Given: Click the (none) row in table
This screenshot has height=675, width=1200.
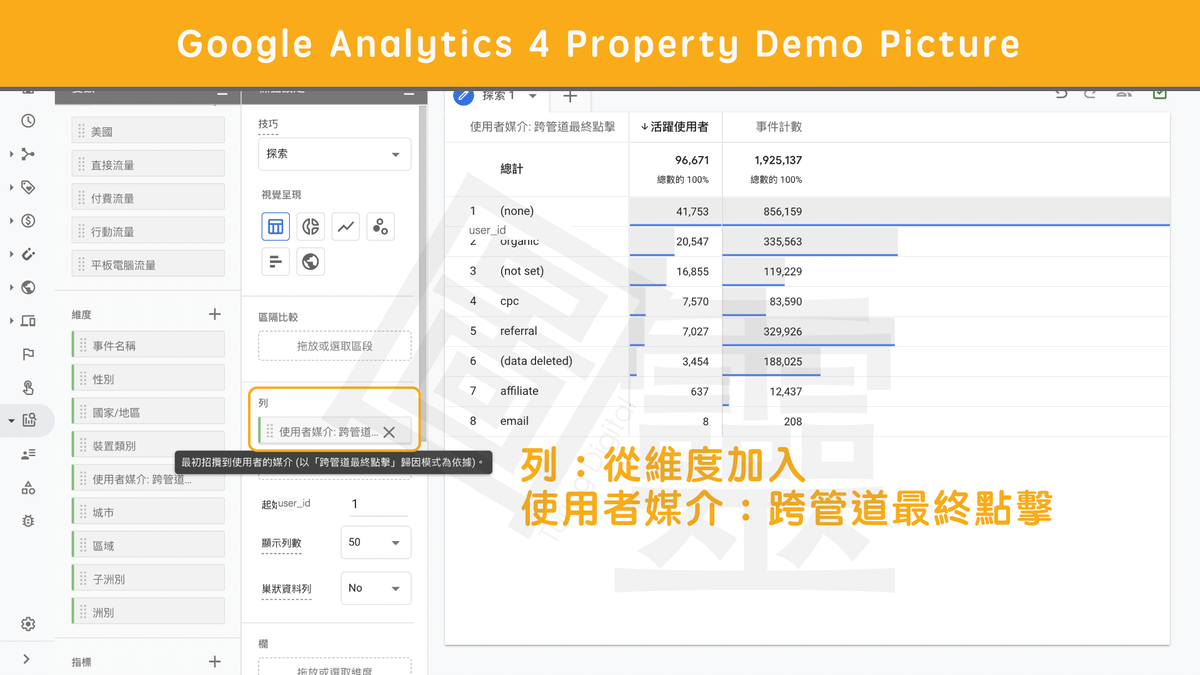Looking at the screenshot, I should 807,211.
